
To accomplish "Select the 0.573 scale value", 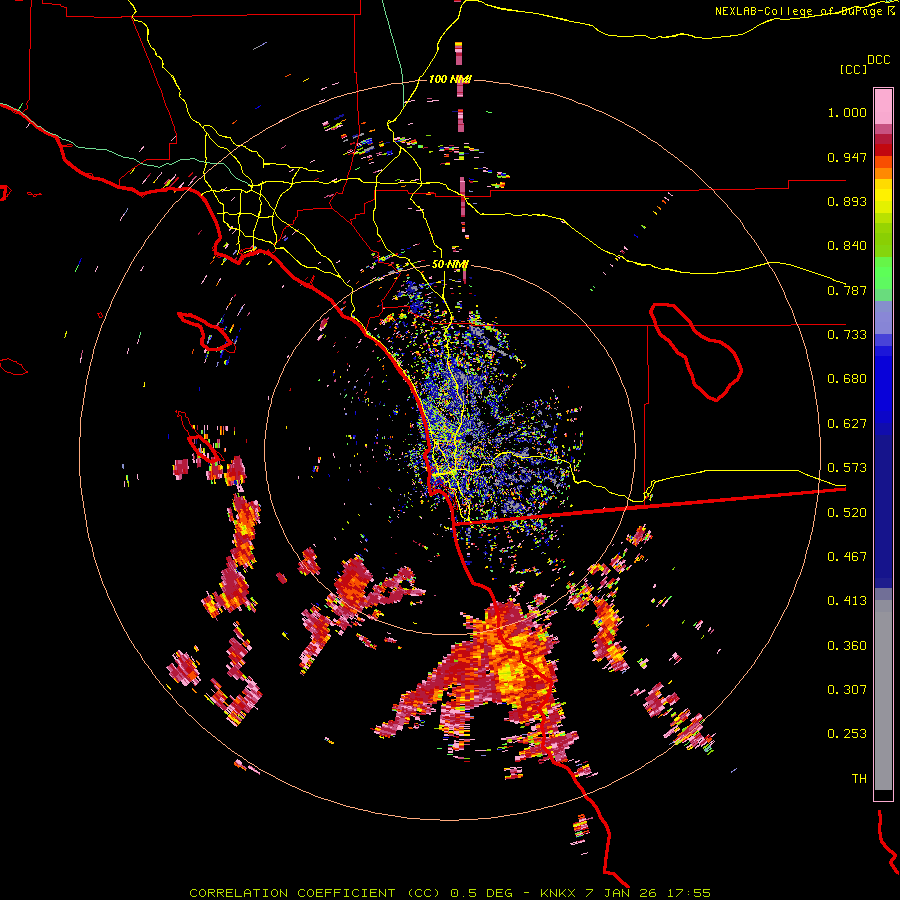I will pos(847,468).
